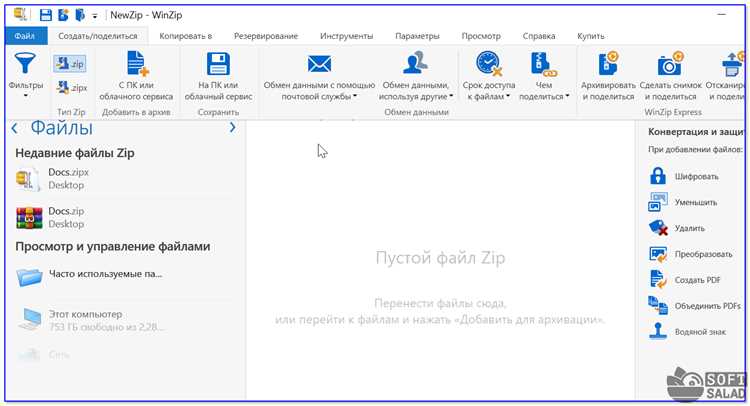Viewport: 750px width, 406px height.
Task: Switch to Просмотр tab
Action: coord(481,36)
